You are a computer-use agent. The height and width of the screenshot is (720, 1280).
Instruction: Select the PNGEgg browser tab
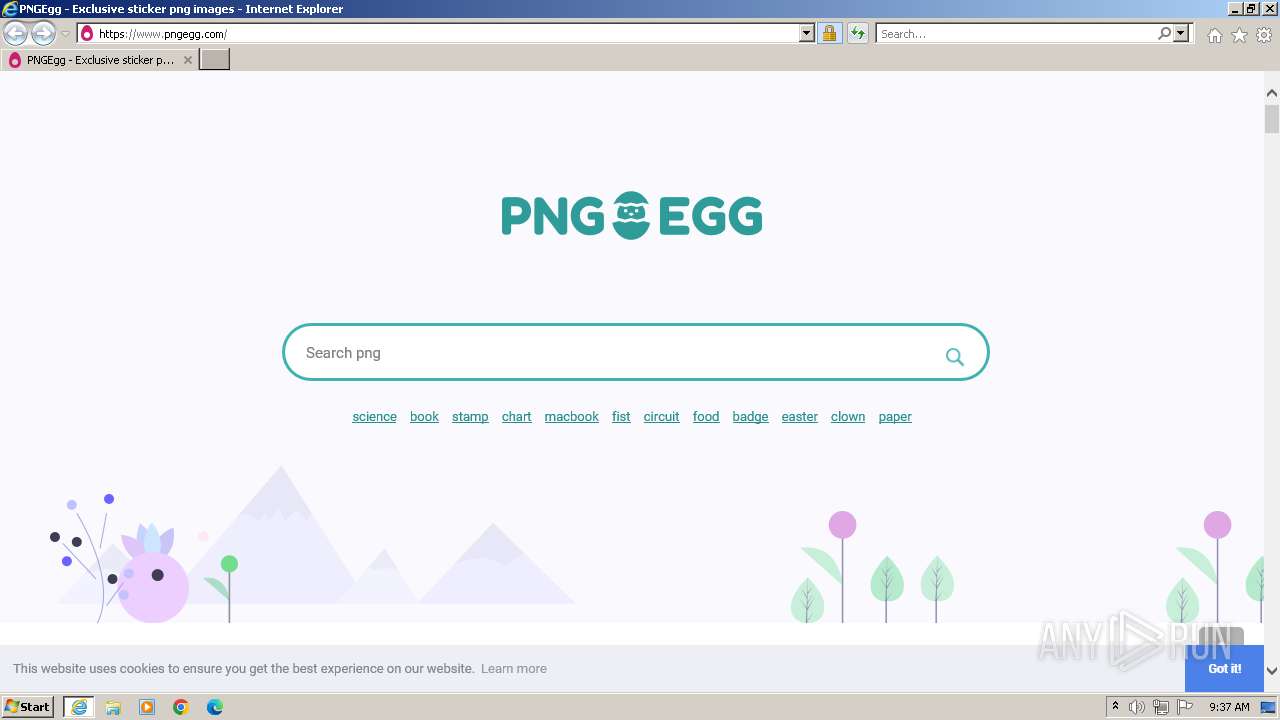pyautogui.click(x=100, y=60)
